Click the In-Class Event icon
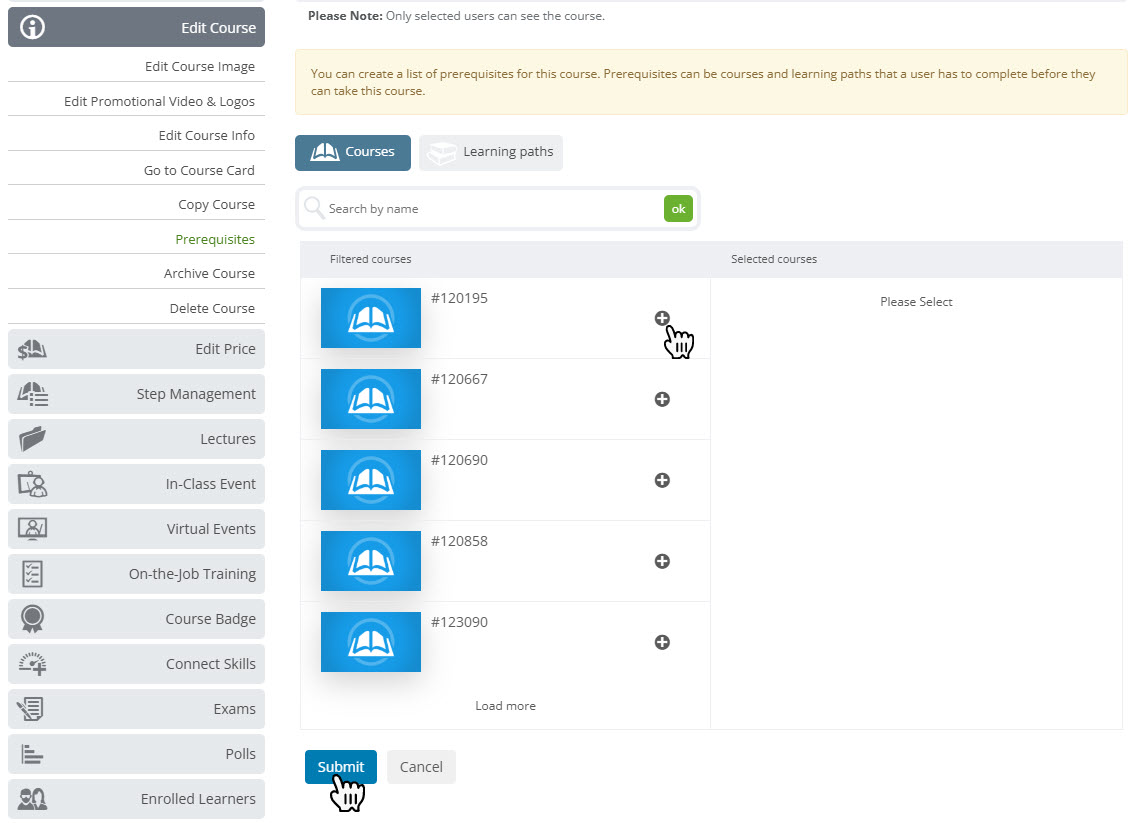 pyautogui.click(x=32, y=484)
